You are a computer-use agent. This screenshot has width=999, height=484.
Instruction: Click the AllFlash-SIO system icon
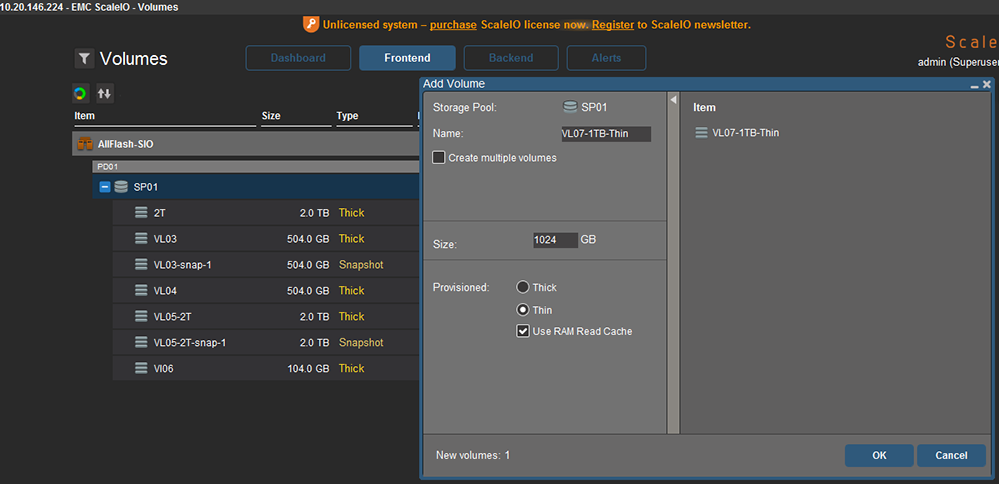tap(85, 145)
